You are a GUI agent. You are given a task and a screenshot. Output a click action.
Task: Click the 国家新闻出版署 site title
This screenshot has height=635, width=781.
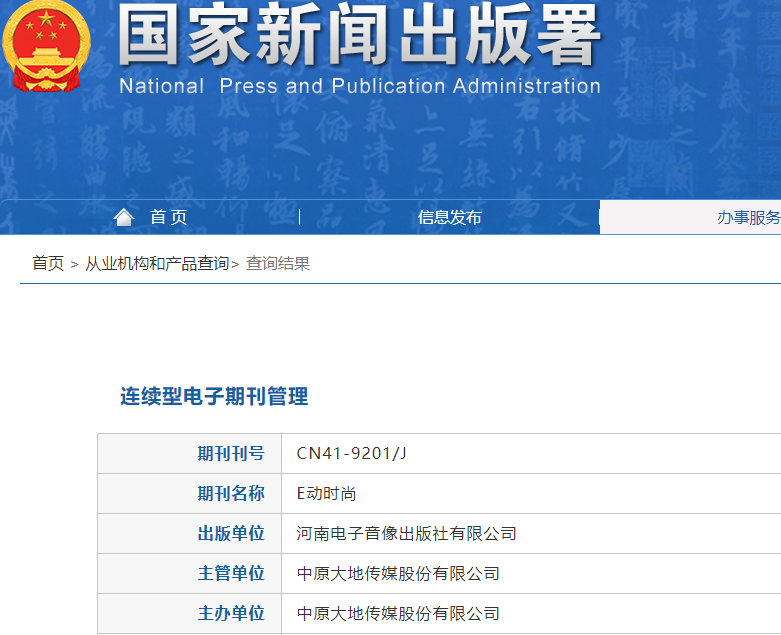(360, 37)
